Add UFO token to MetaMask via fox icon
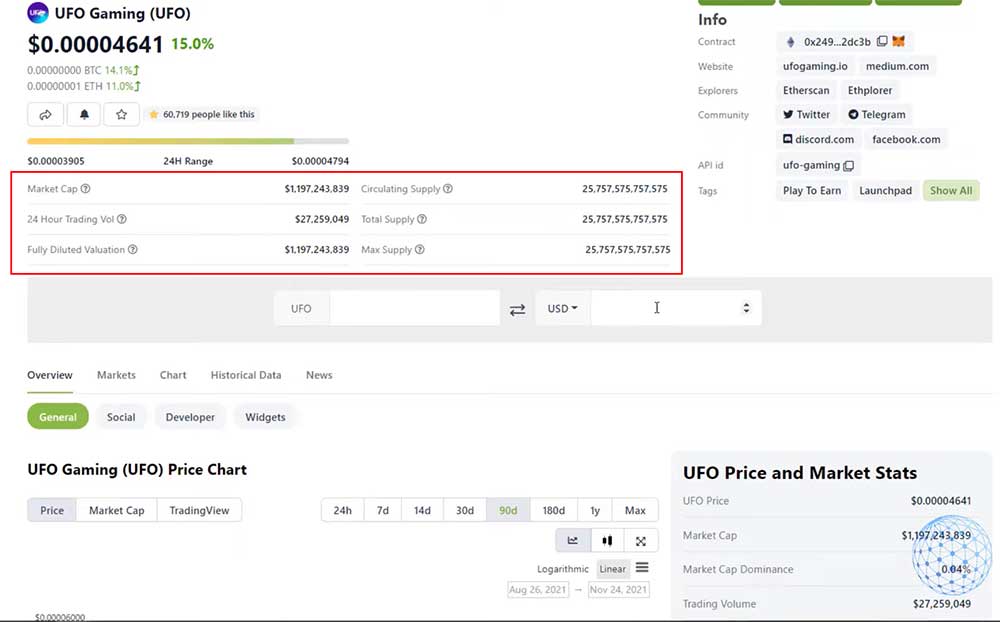Viewport: 1000px width, 622px height. (x=898, y=41)
